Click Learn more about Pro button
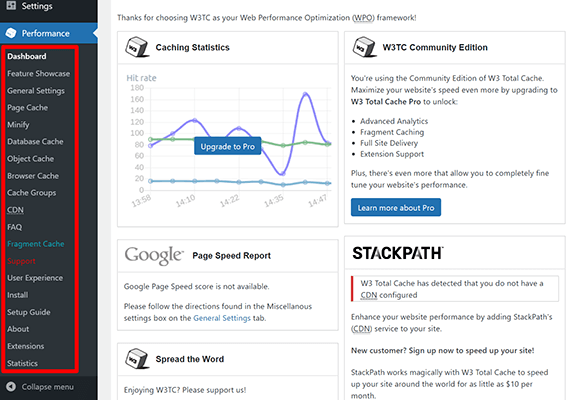 [x=396, y=208]
